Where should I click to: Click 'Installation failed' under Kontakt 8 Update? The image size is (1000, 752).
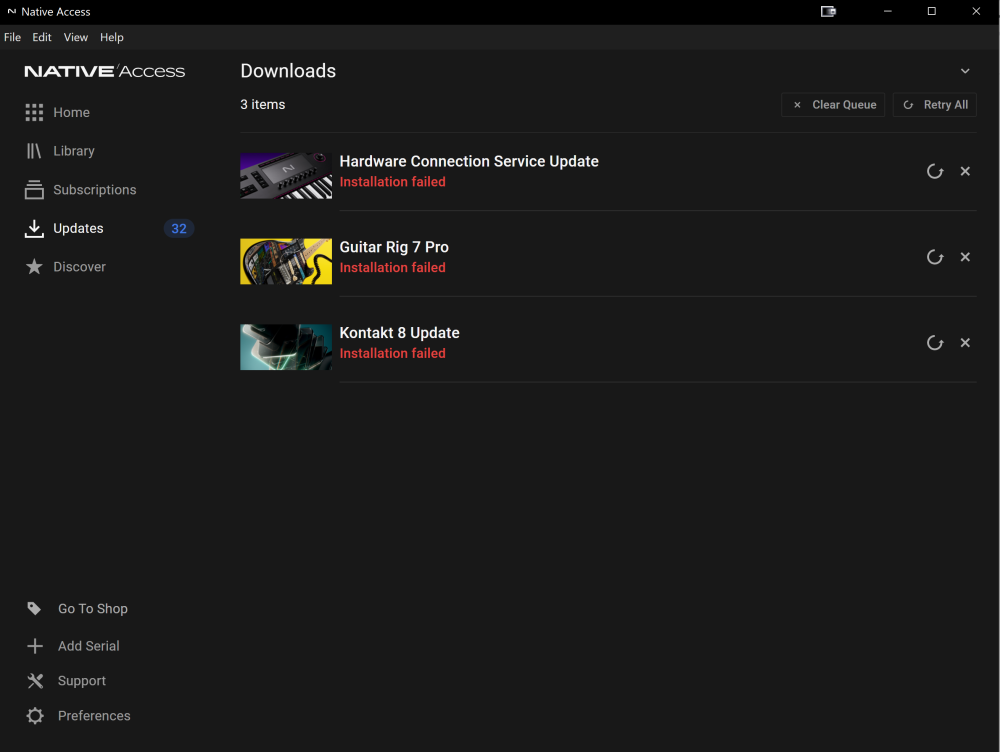[392, 353]
